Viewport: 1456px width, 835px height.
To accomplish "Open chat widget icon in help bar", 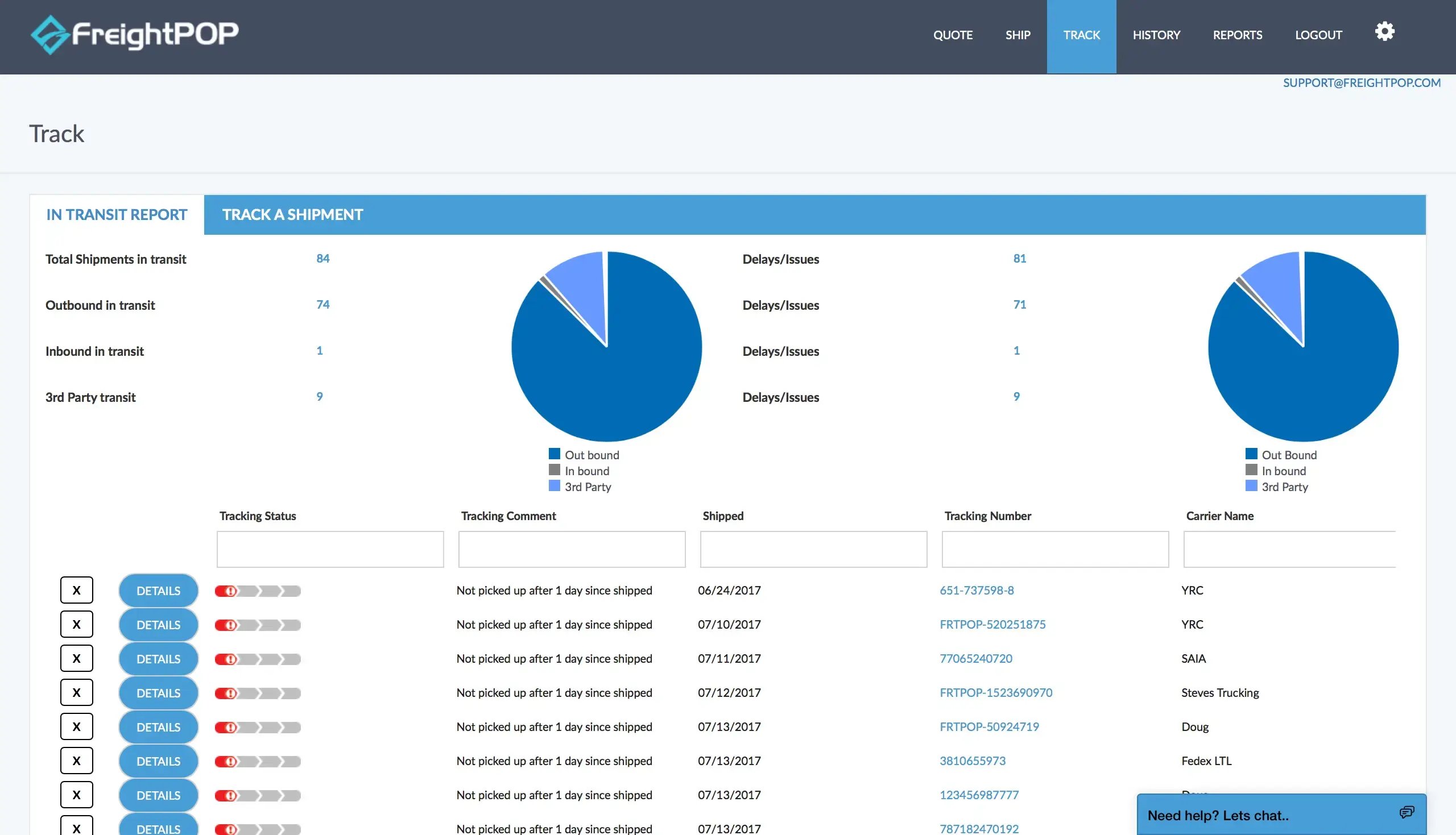I will [x=1406, y=812].
